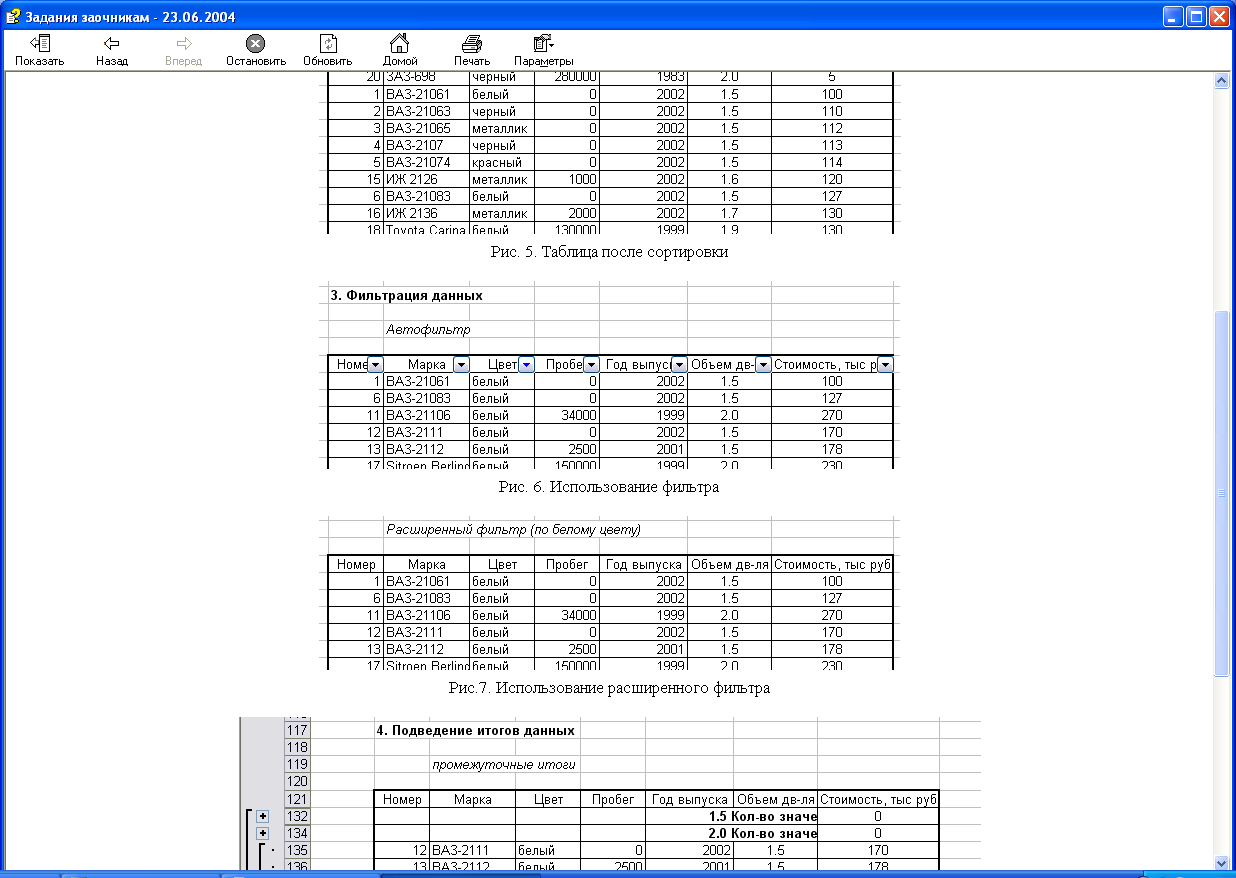This screenshot has width=1236, height=878.
Task: Click row header 118
Action: [x=298, y=747]
